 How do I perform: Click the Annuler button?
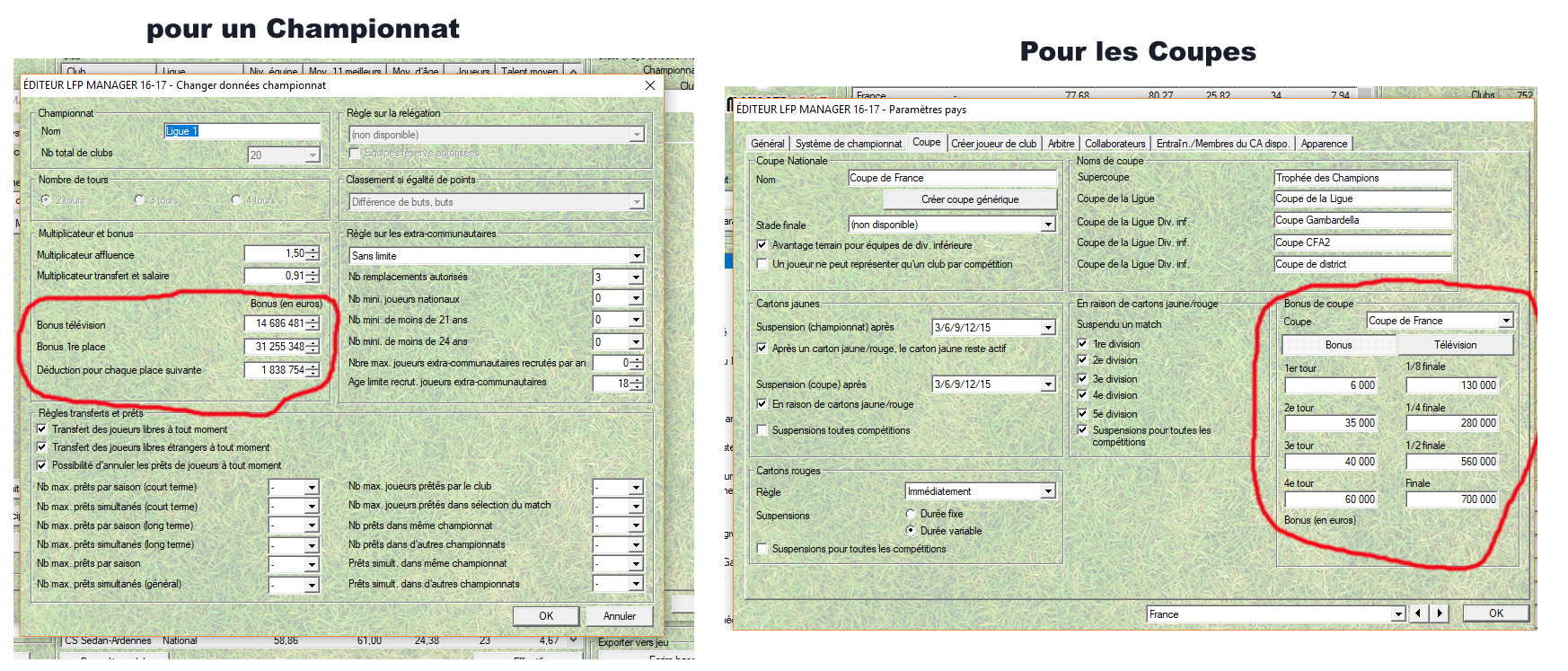[620, 616]
